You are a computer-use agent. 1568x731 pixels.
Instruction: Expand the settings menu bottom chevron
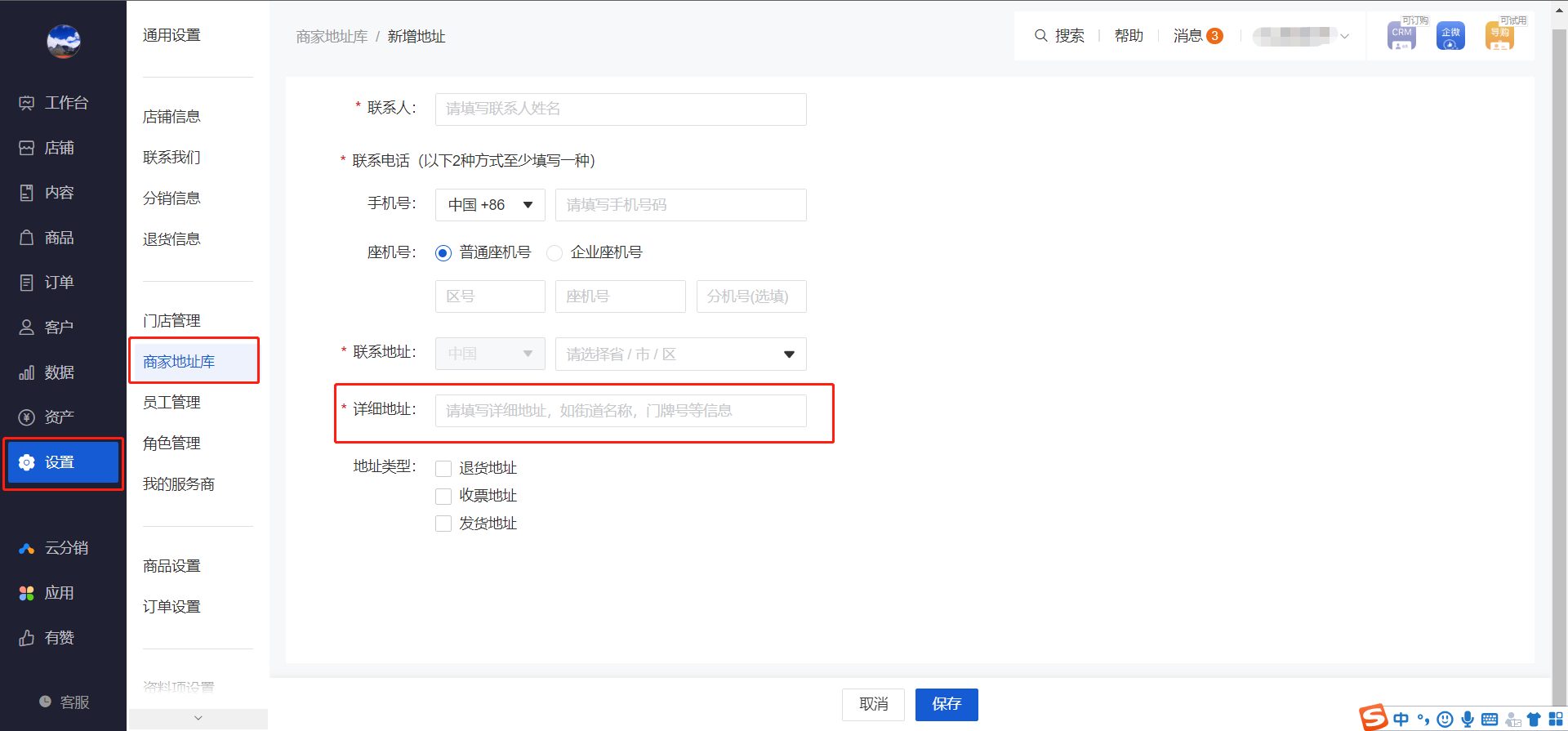click(x=198, y=719)
